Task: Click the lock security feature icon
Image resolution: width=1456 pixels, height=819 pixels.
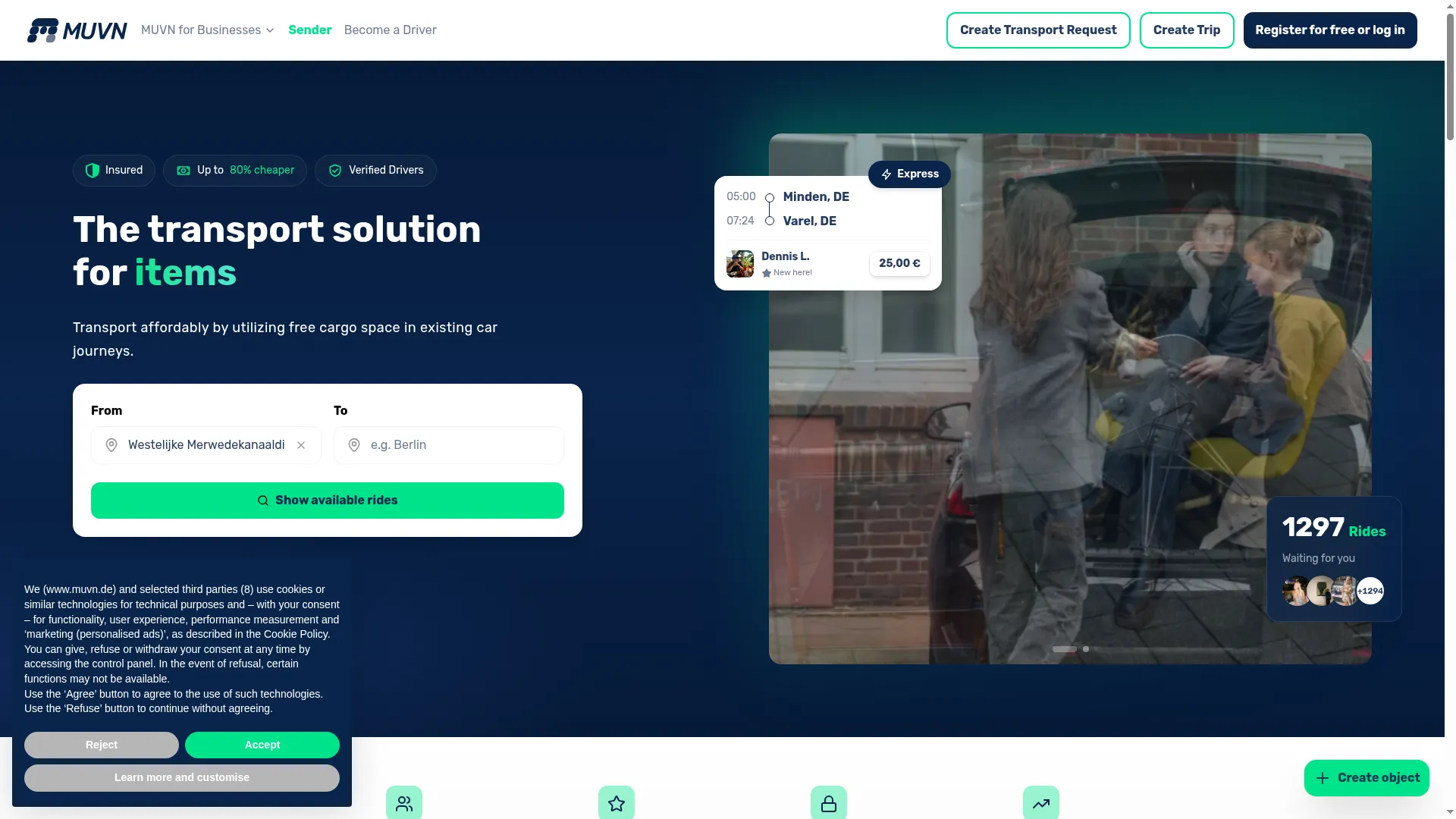Action: 829,803
